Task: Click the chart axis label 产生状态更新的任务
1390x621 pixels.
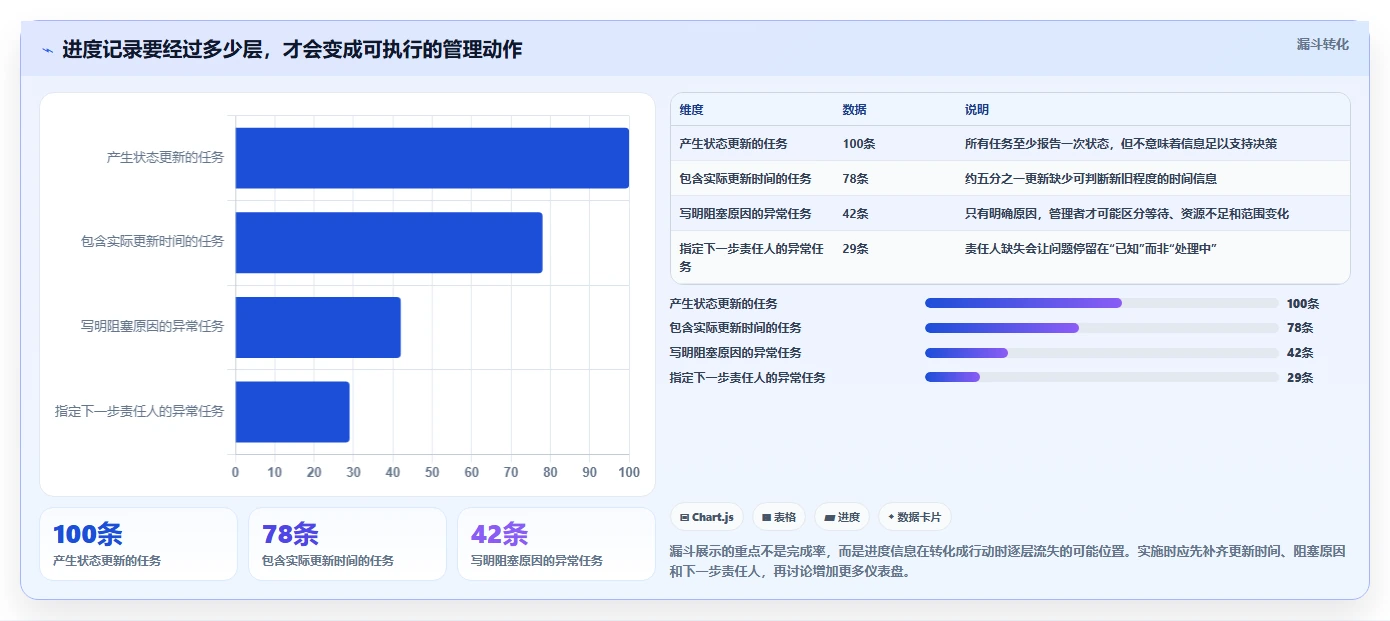Action: (166, 158)
